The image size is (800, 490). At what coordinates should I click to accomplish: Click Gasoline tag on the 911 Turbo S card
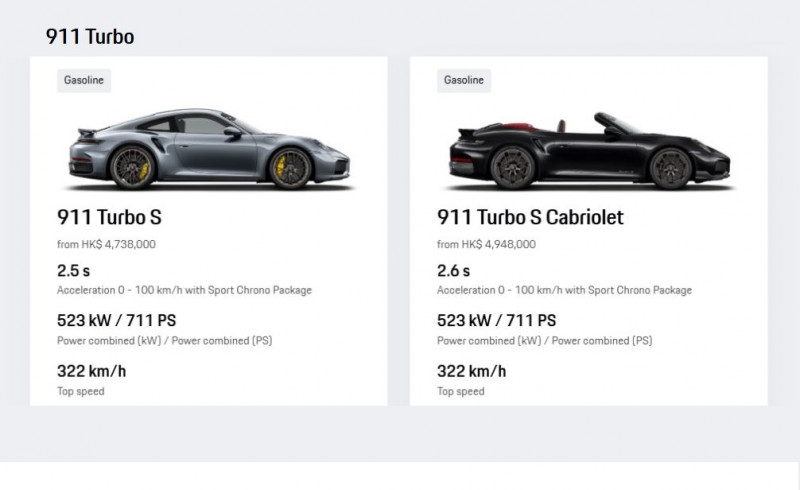[83, 80]
